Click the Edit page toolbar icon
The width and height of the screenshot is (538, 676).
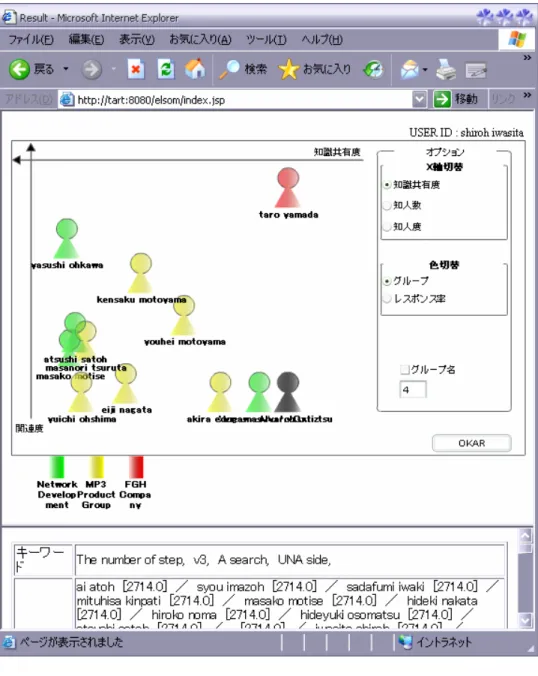point(476,70)
